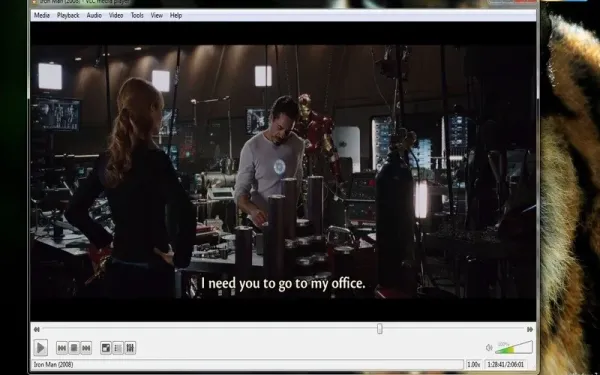Image resolution: width=600 pixels, height=375 pixels.
Task: Open the Tools menu
Action: (137, 15)
